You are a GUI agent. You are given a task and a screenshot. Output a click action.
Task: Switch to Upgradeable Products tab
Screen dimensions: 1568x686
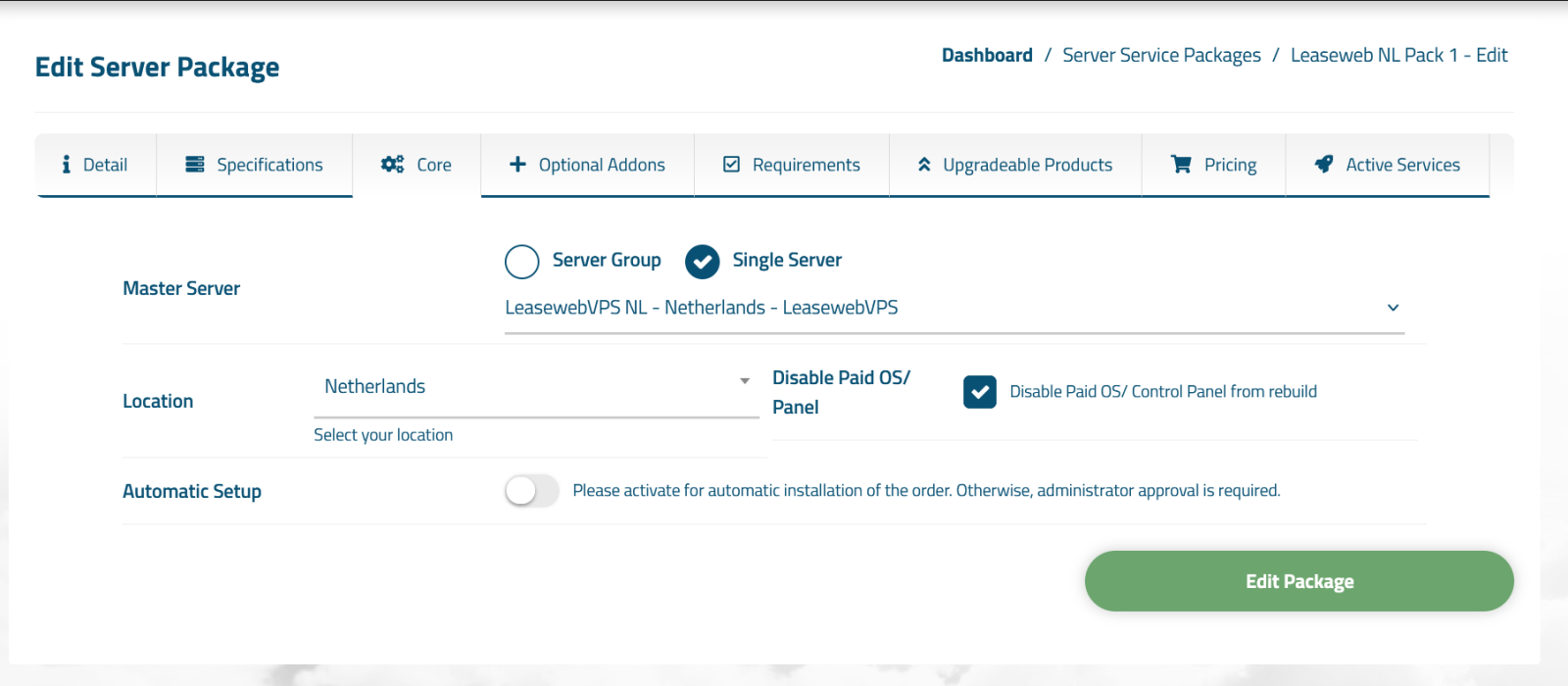coord(1015,165)
